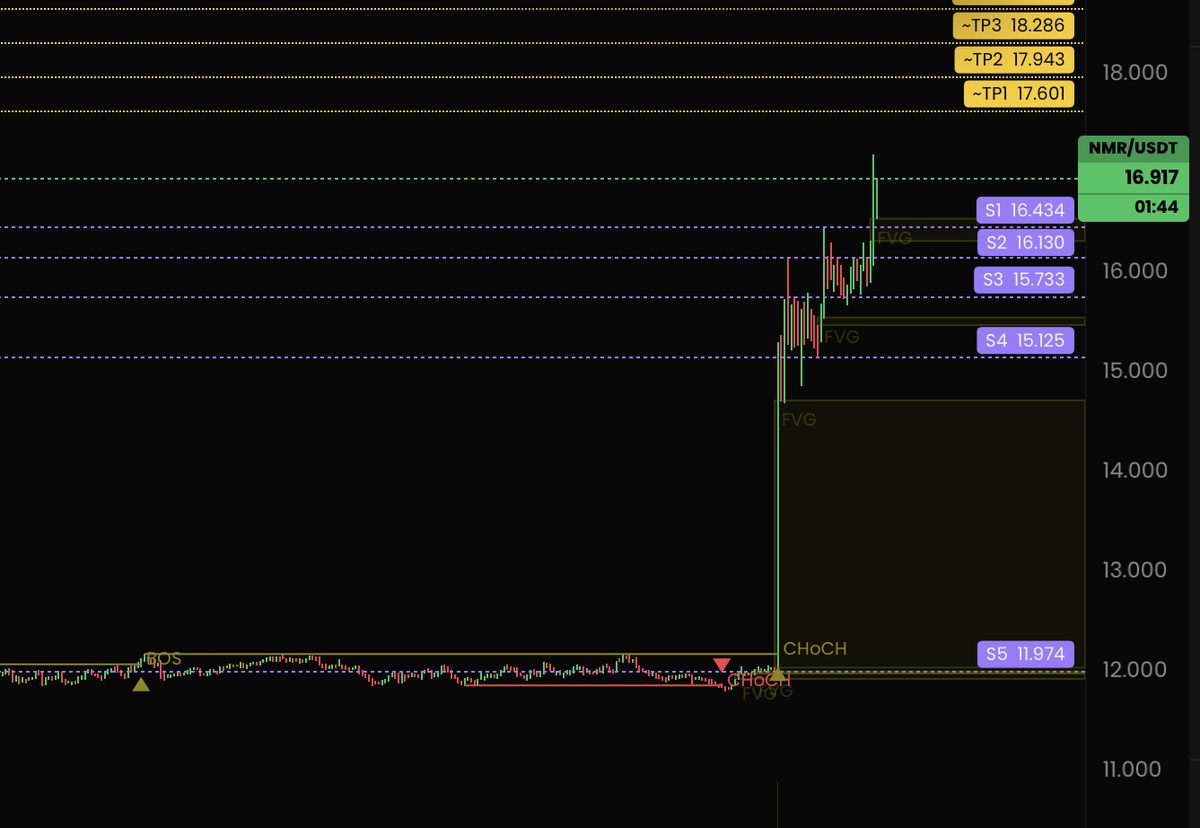The image size is (1200, 828).
Task: Click the 01:44 candle countdown timer
Action: coord(1133,208)
